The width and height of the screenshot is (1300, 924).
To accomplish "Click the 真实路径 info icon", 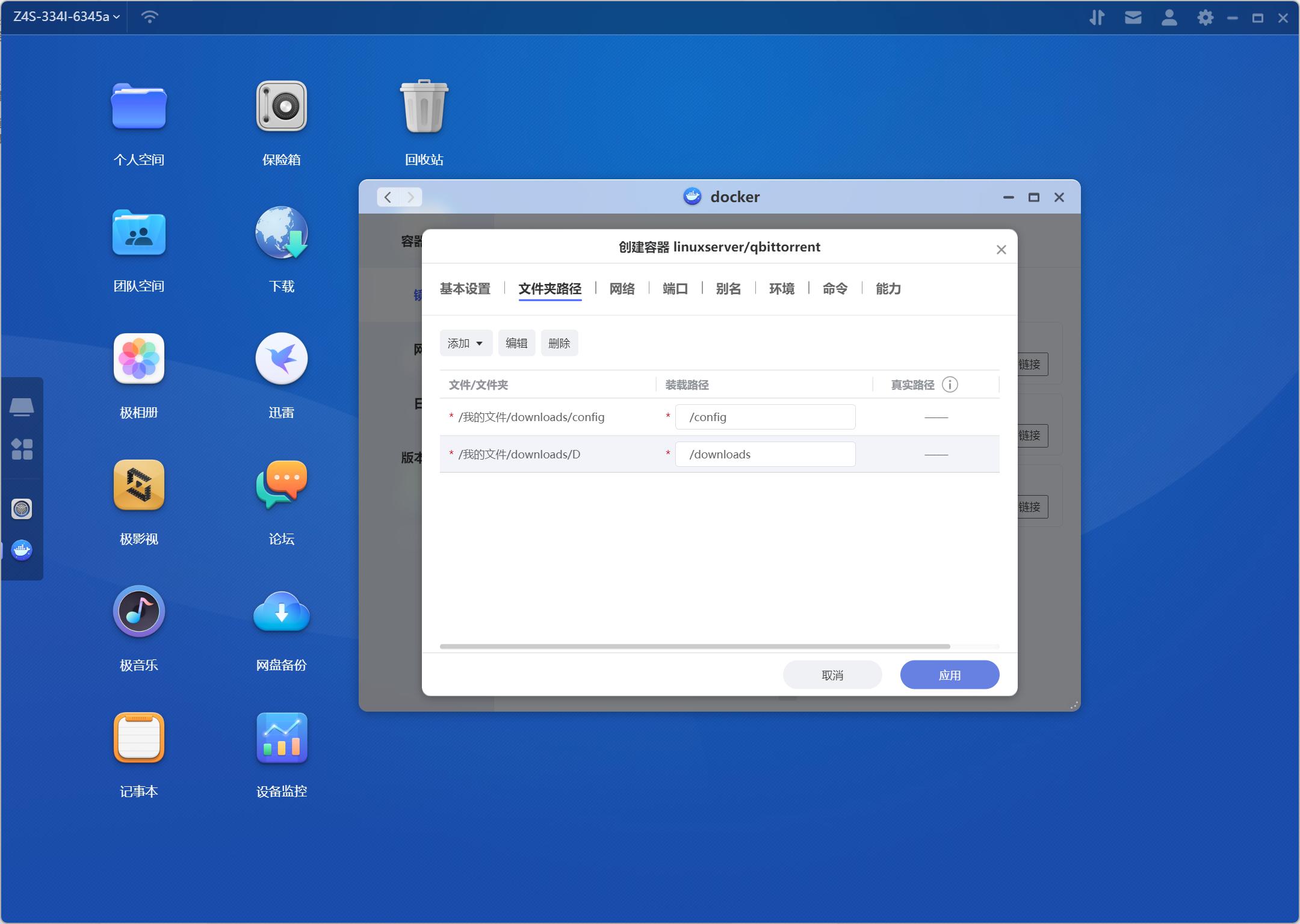I will 950,385.
